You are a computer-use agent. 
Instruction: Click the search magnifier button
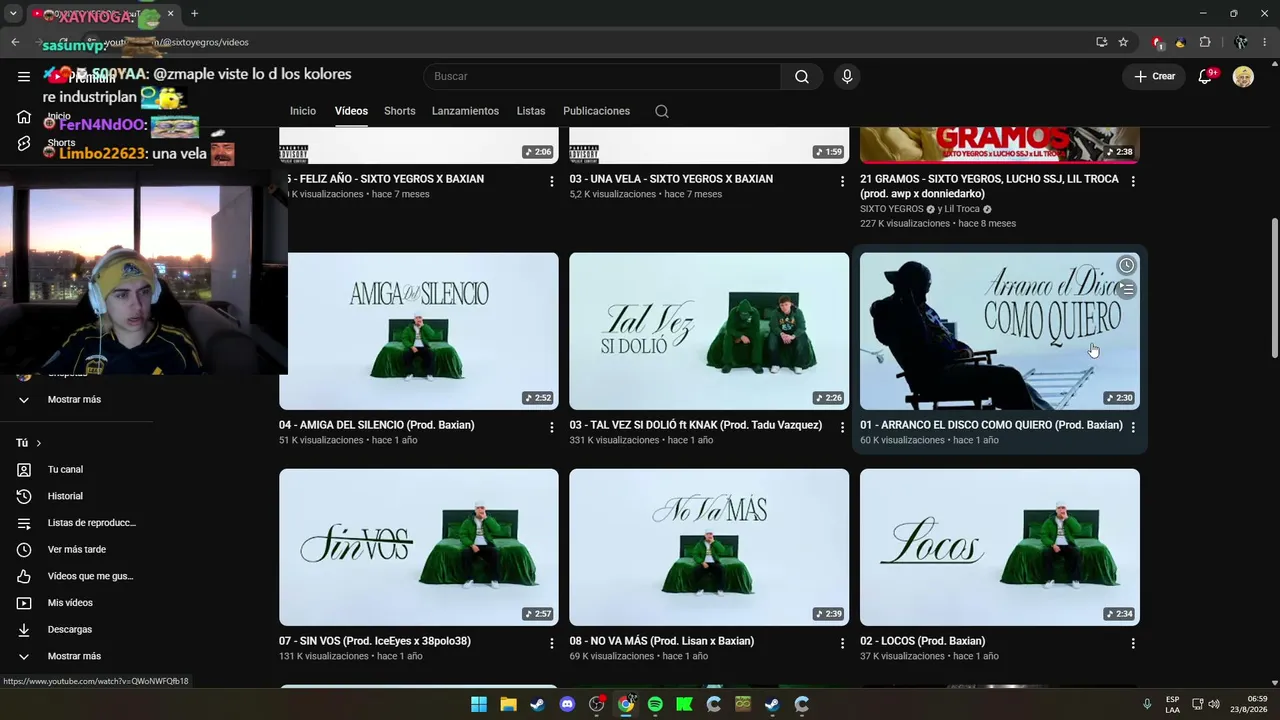coord(802,77)
